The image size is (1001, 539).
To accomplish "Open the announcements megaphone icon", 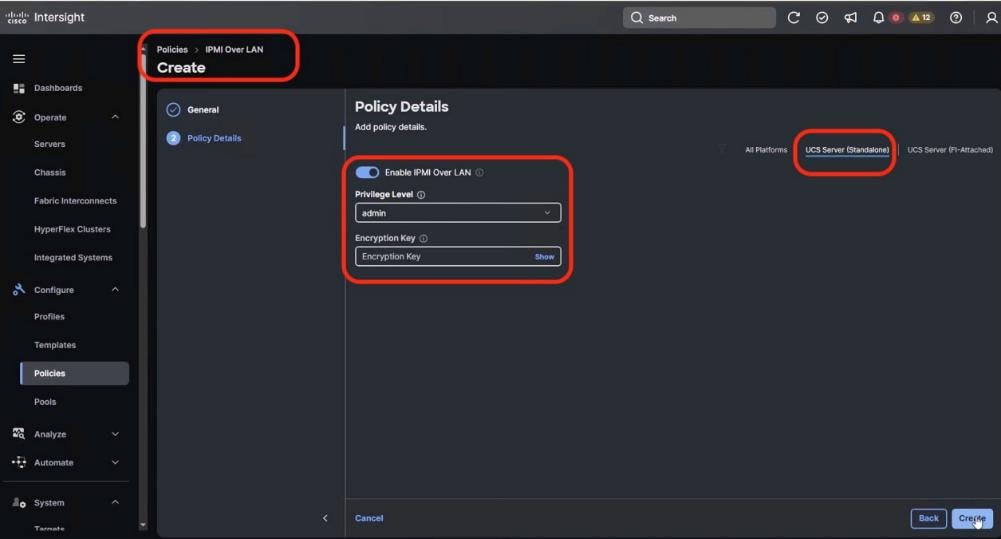I will pyautogui.click(x=850, y=18).
